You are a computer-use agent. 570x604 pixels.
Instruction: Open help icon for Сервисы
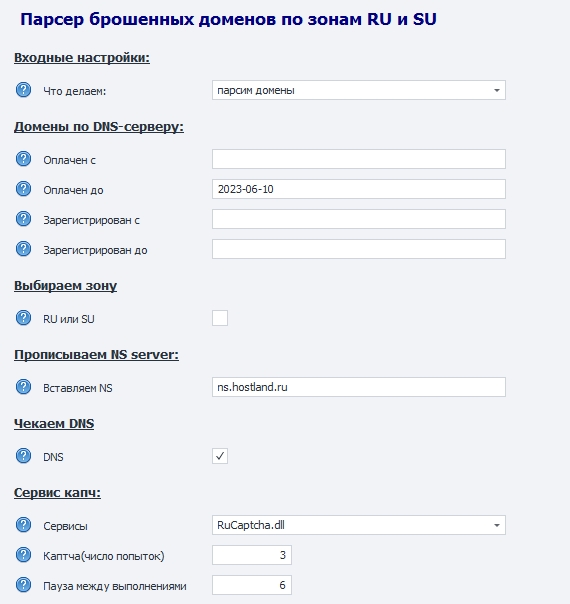(x=23, y=525)
